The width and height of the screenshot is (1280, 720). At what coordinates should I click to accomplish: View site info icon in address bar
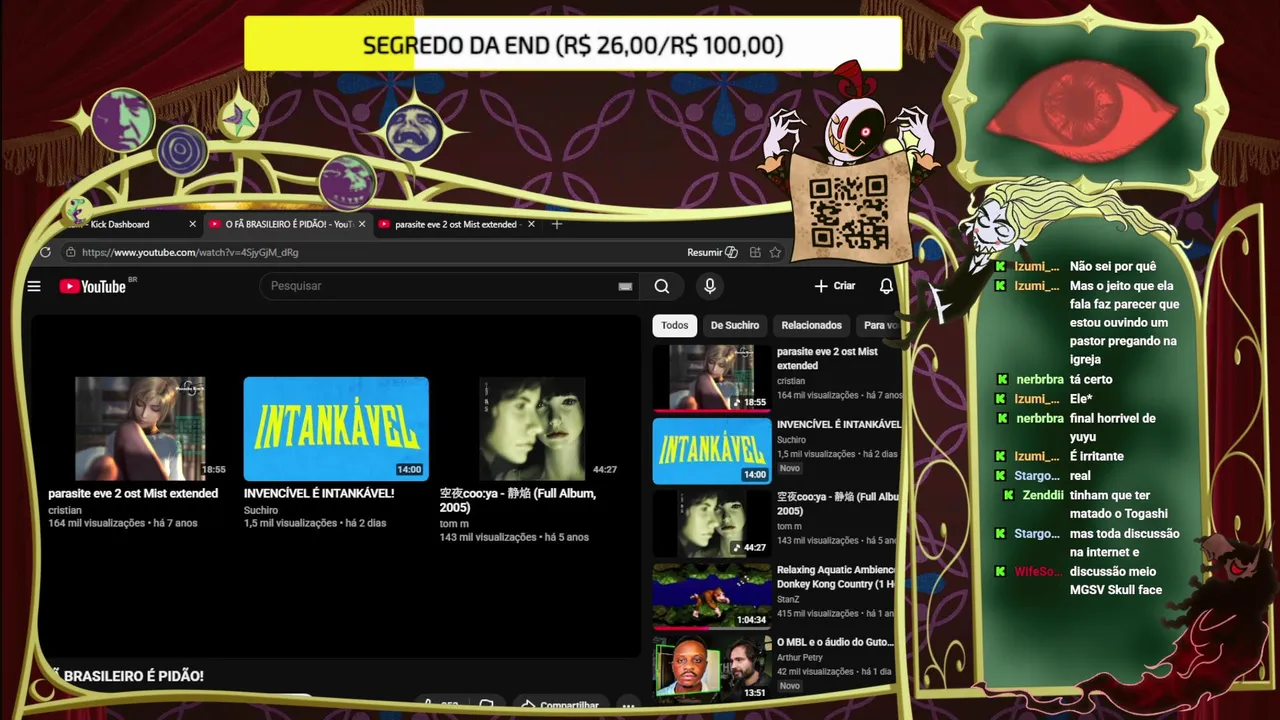click(x=69, y=252)
